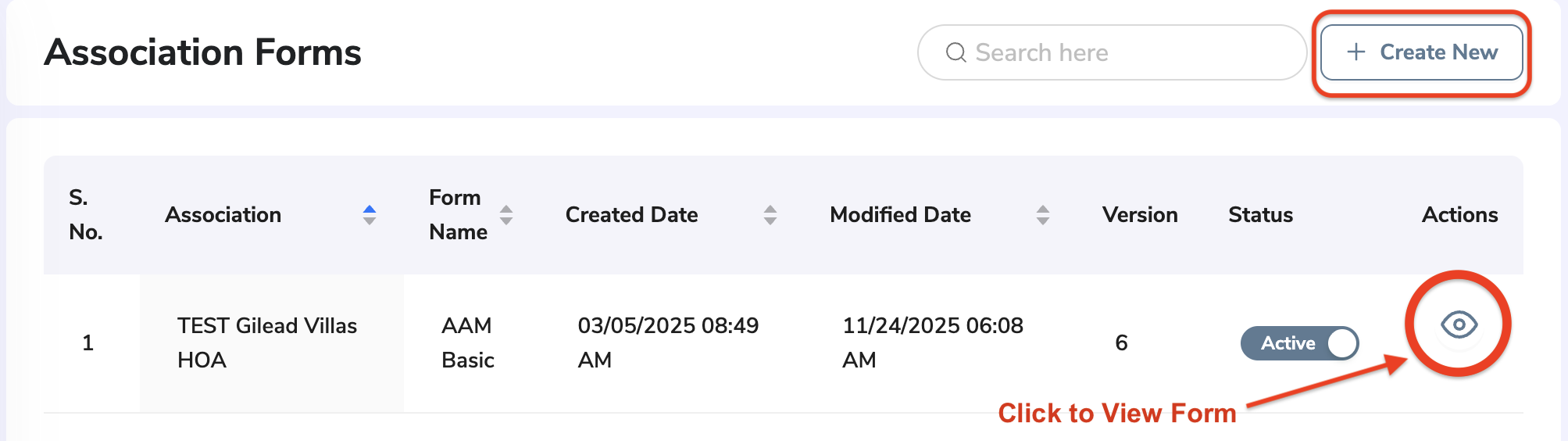Sort by Created Date column arrows
This screenshot has height=441, width=1568.
pos(770,215)
